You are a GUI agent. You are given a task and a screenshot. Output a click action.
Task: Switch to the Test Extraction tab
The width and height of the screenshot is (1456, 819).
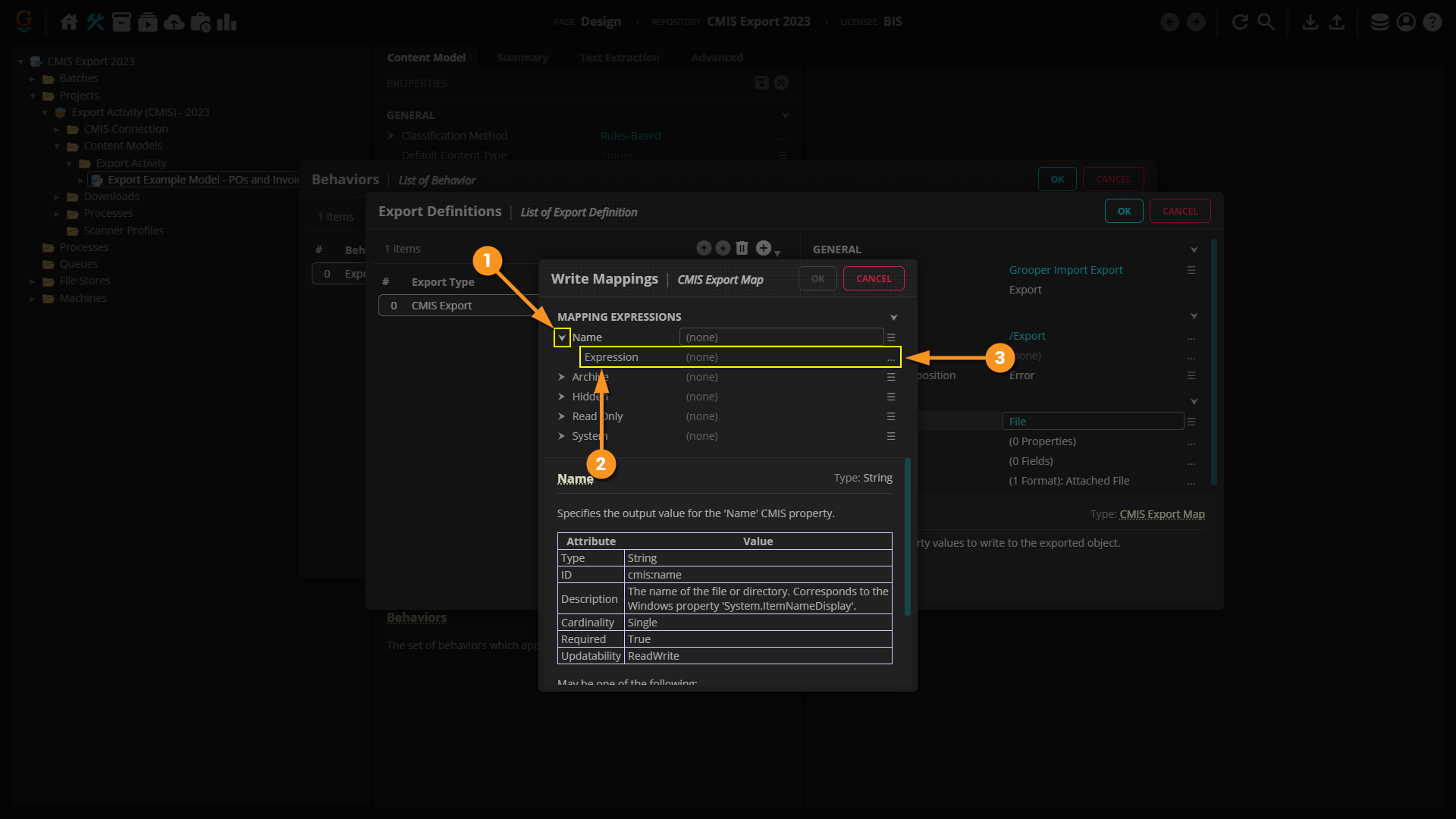tap(619, 58)
